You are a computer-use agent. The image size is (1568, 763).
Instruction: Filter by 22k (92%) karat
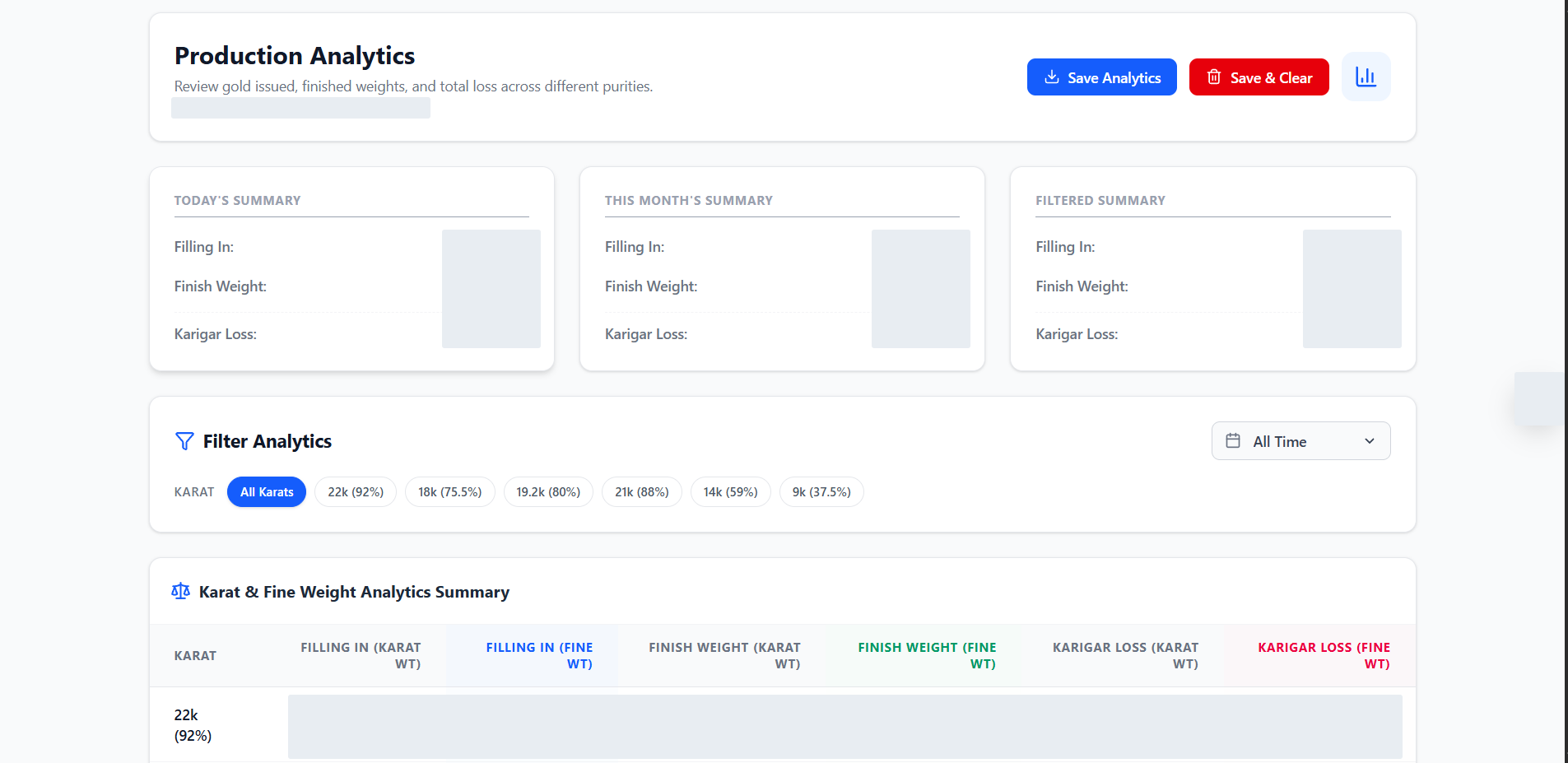(x=356, y=492)
